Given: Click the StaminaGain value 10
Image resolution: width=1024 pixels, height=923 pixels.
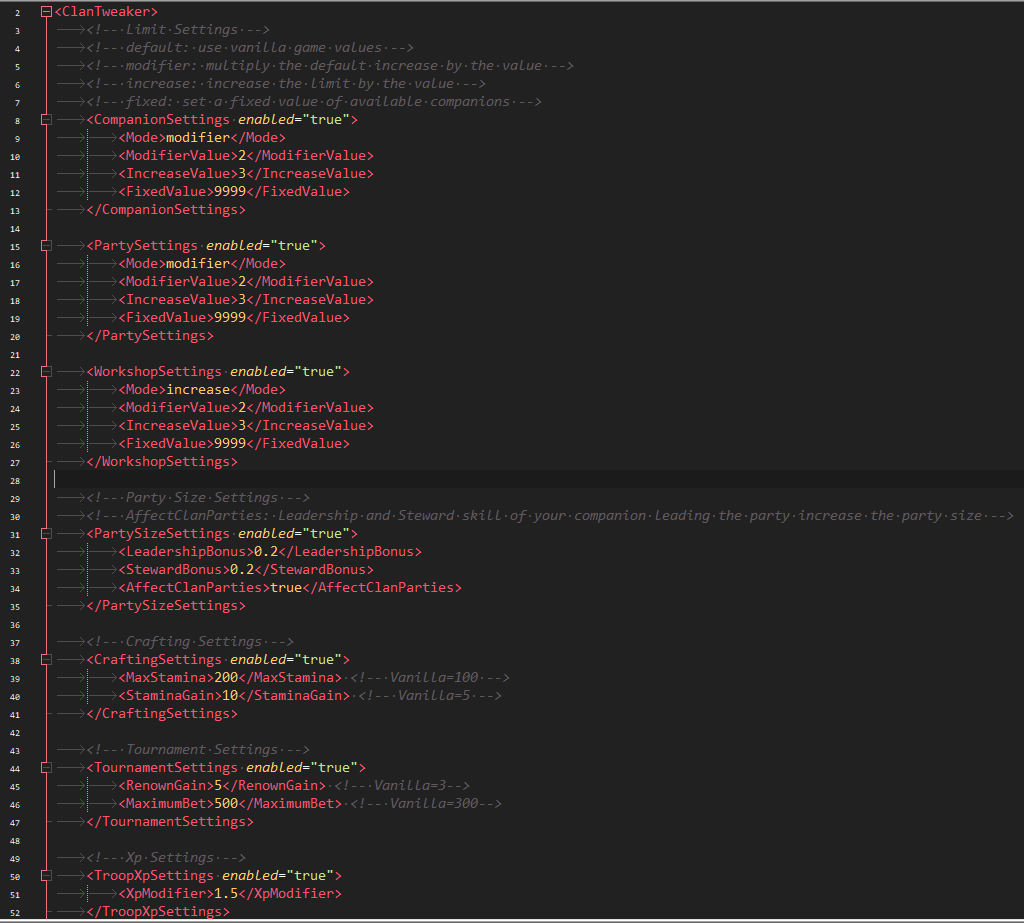Looking at the screenshot, I should pos(230,696).
